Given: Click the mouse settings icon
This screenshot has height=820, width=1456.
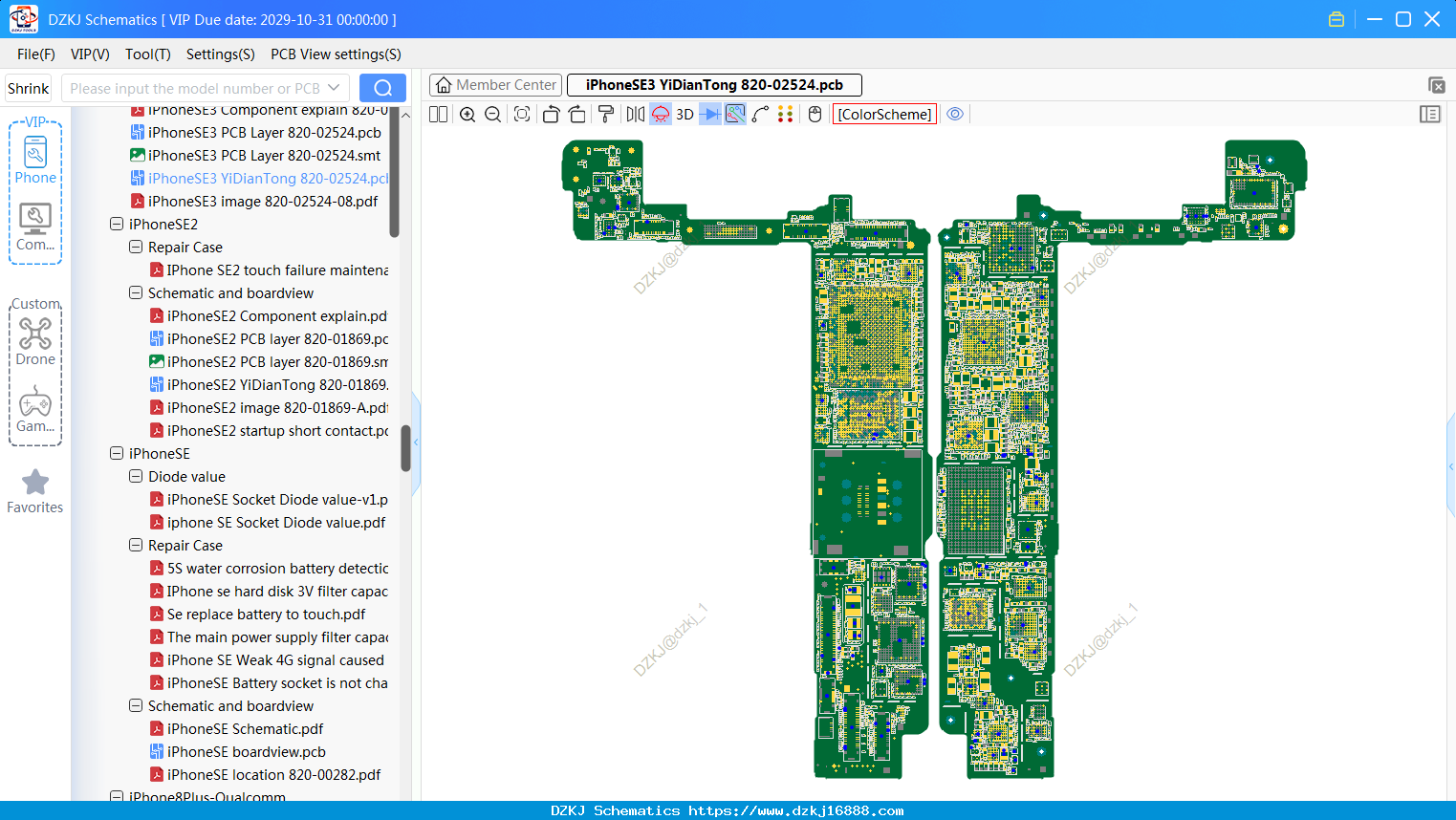Looking at the screenshot, I should point(815,114).
